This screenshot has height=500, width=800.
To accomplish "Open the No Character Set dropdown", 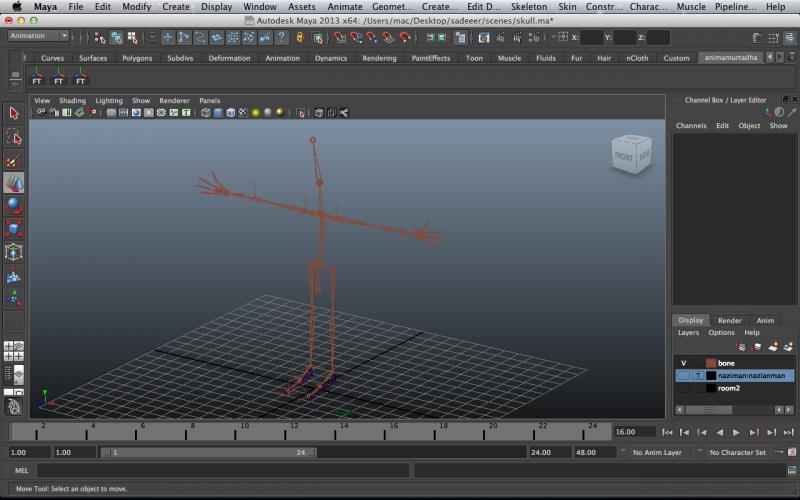I will coord(739,452).
